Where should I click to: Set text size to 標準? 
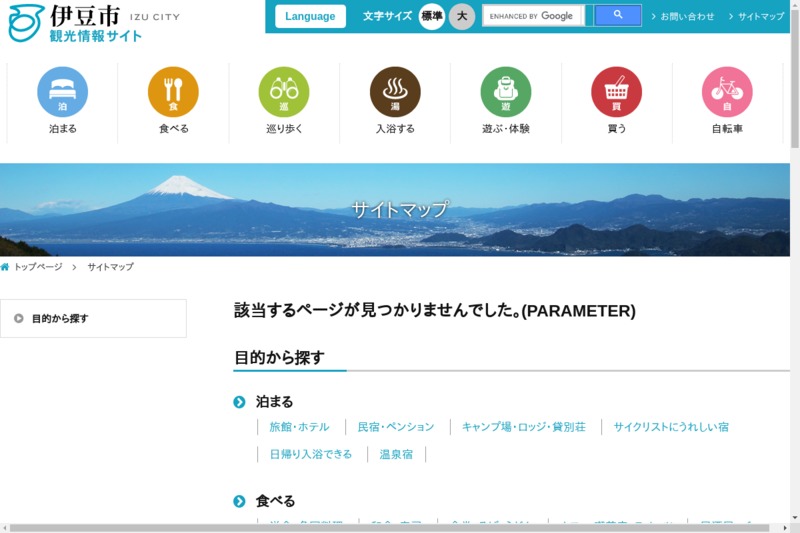(x=432, y=16)
